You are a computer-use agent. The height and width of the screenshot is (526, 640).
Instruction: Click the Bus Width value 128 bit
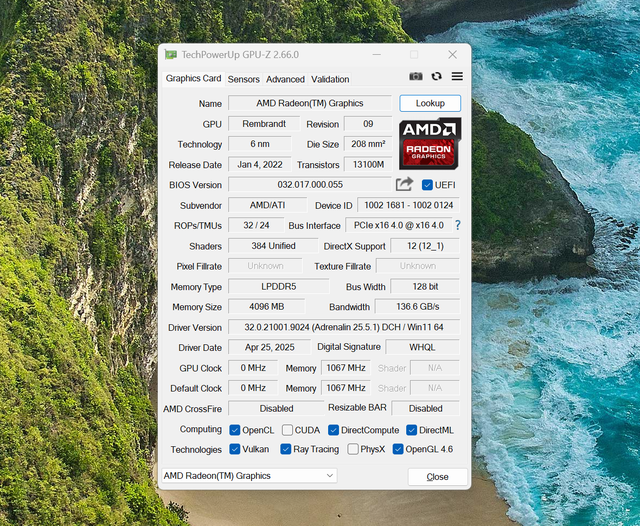click(425, 286)
